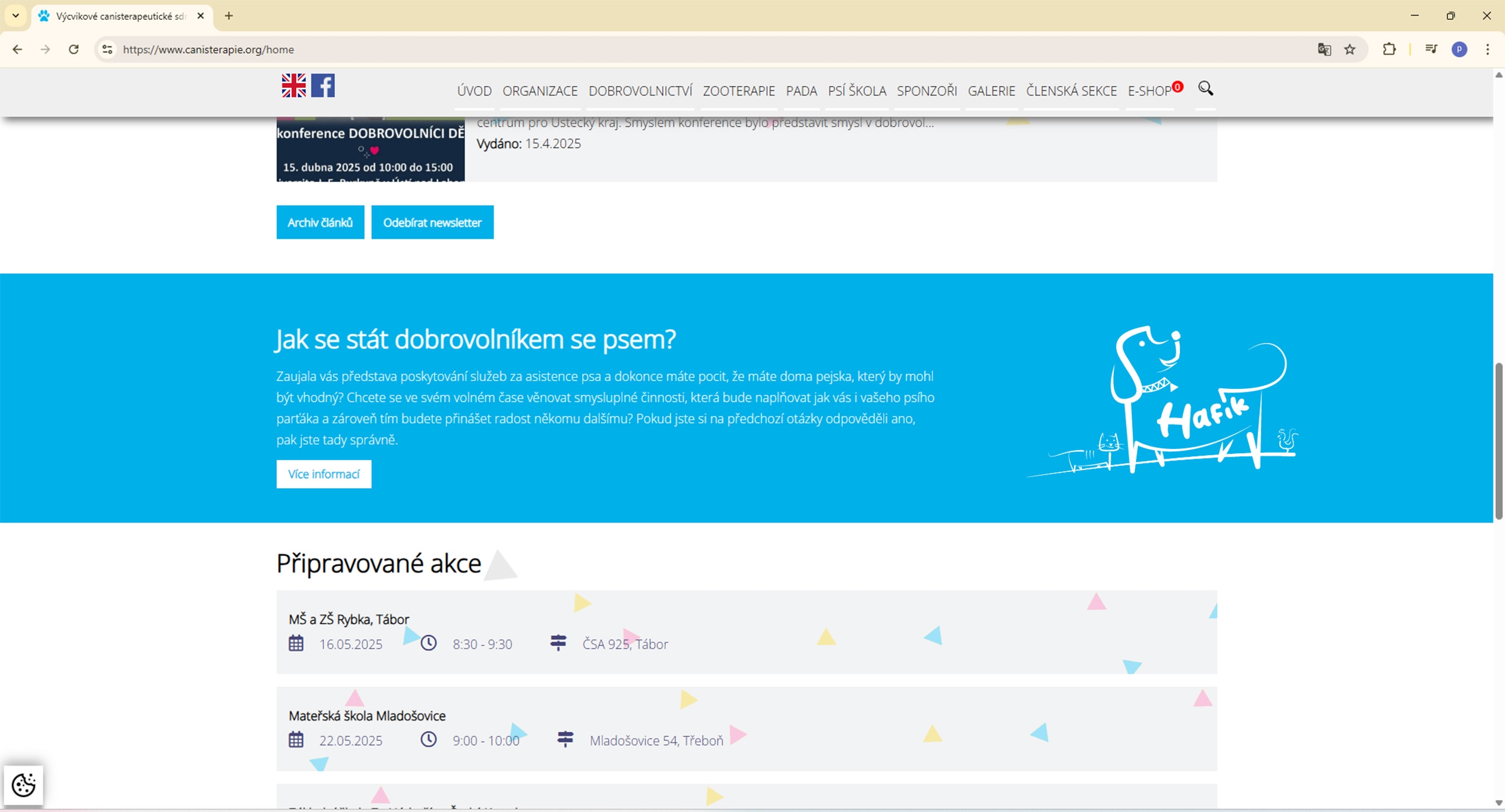
Task: Open browser Extensions puzzle icon
Action: pos(1389,49)
